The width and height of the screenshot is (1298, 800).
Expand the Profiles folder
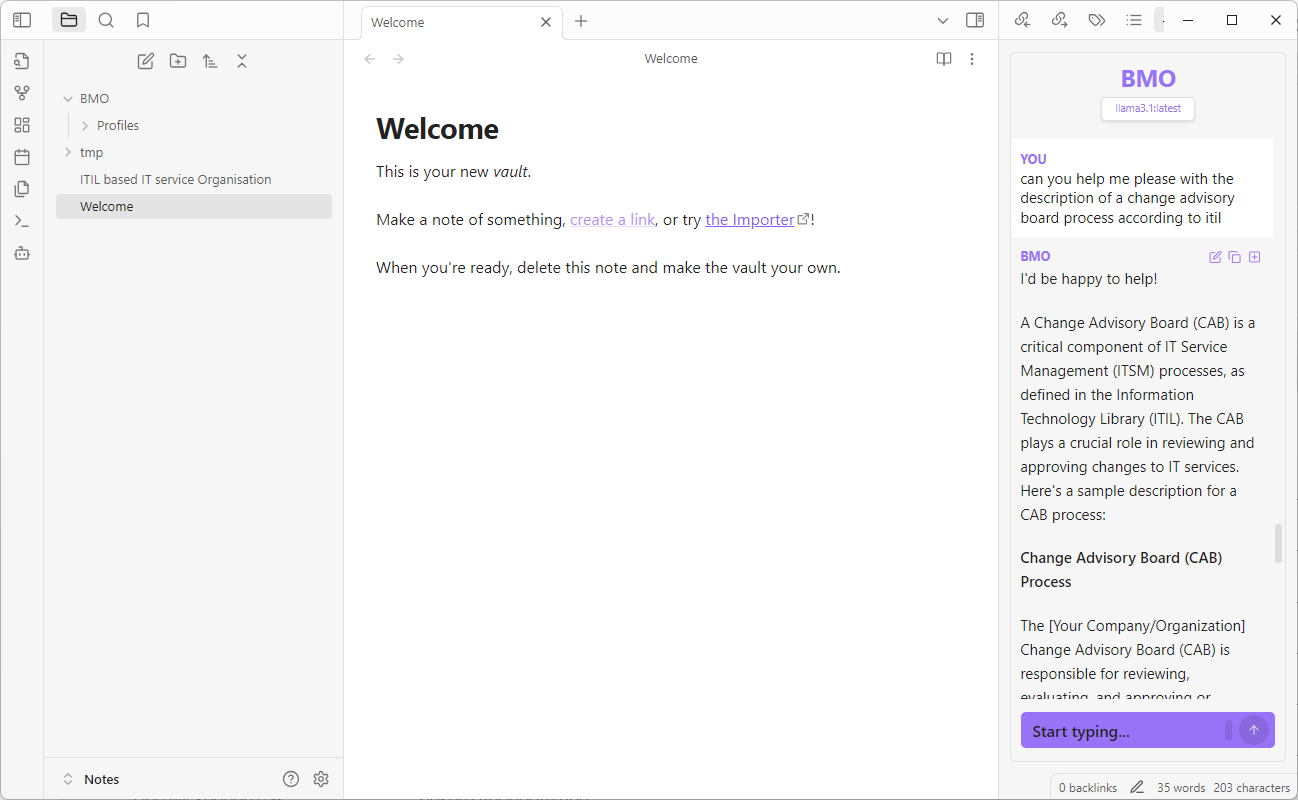(85, 126)
